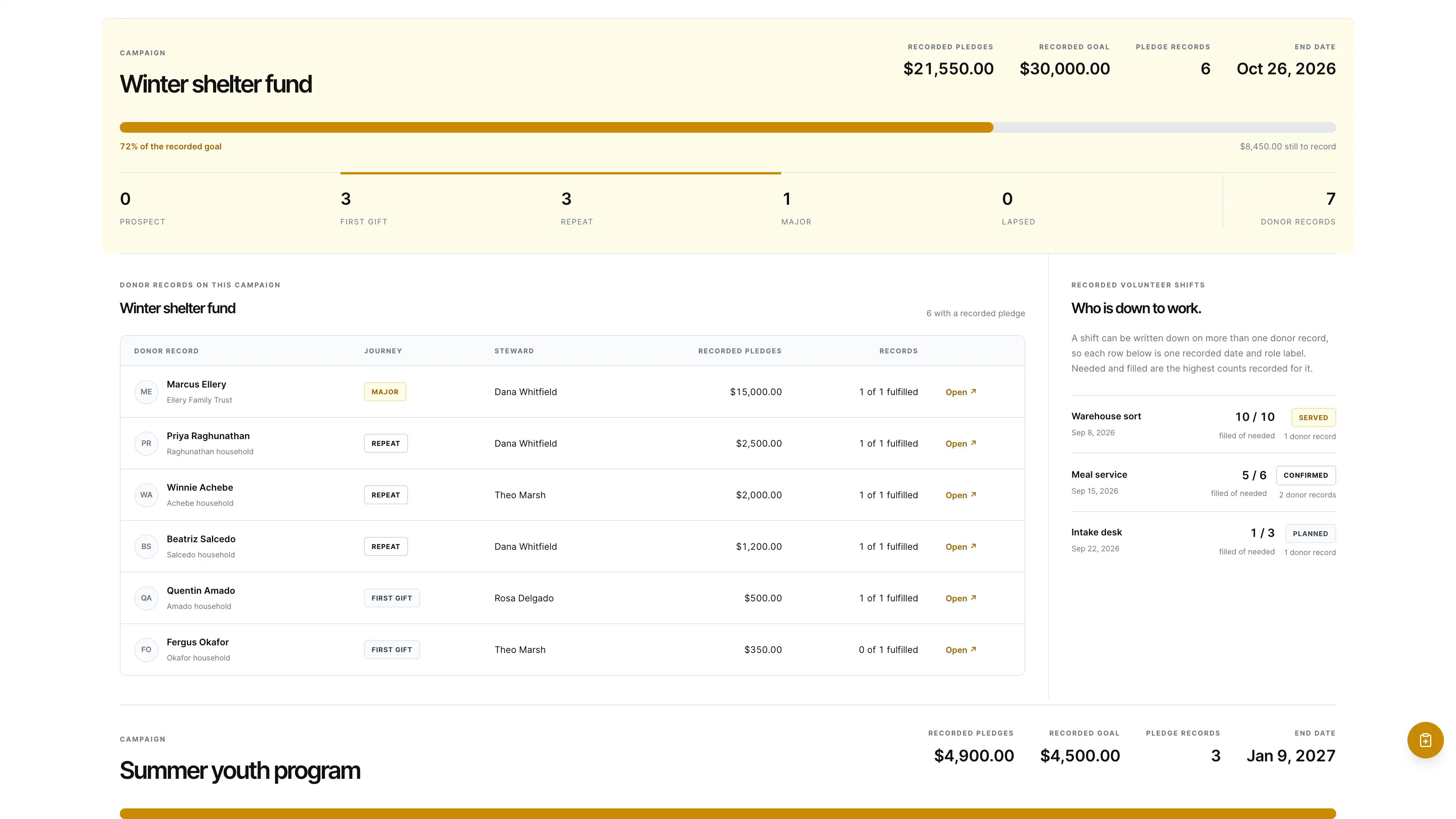The image size is (1456, 819).
Task: Click steward Rosa Delgado's name
Action: click(x=524, y=598)
